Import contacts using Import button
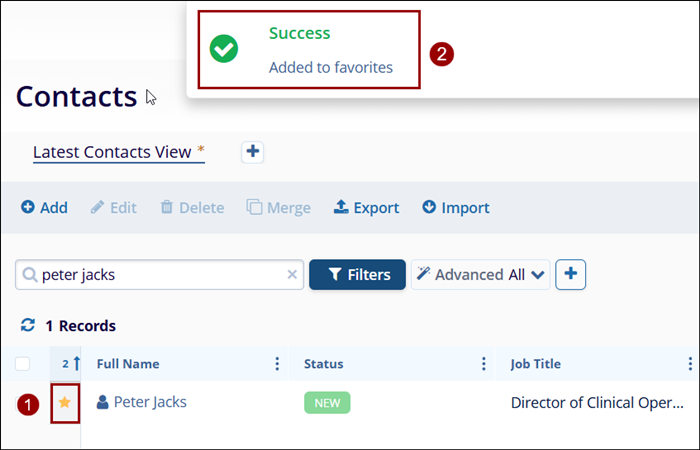700x450 pixels. [x=455, y=208]
